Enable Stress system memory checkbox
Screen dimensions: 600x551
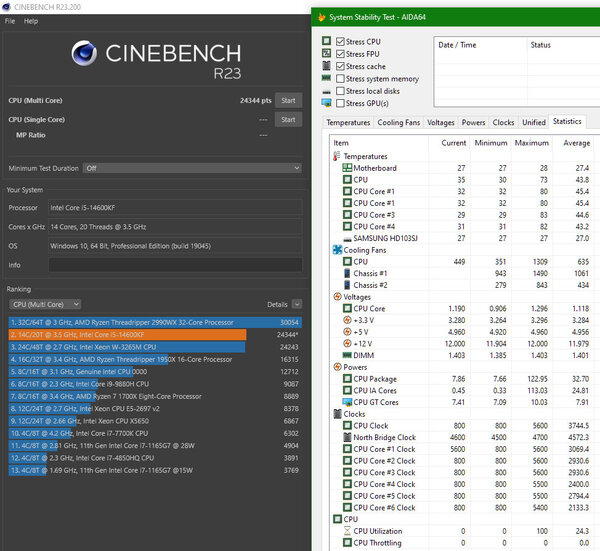(x=341, y=78)
